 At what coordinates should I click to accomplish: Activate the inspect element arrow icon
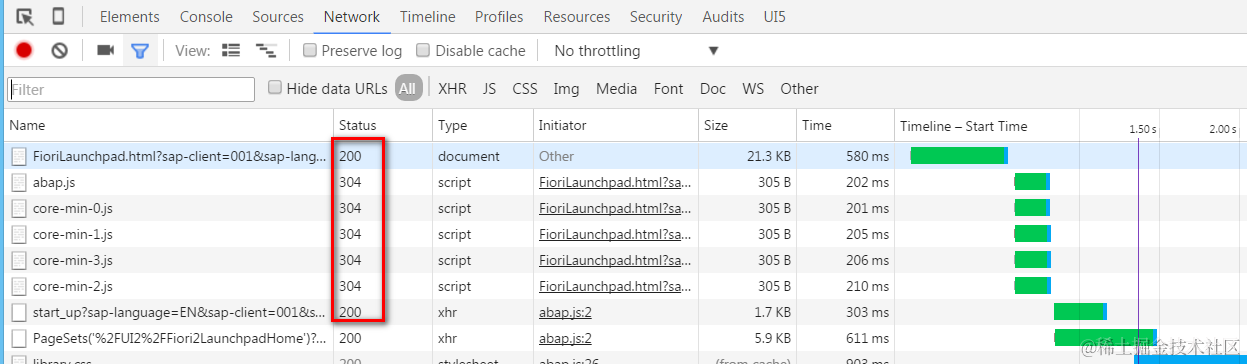click(25, 16)
